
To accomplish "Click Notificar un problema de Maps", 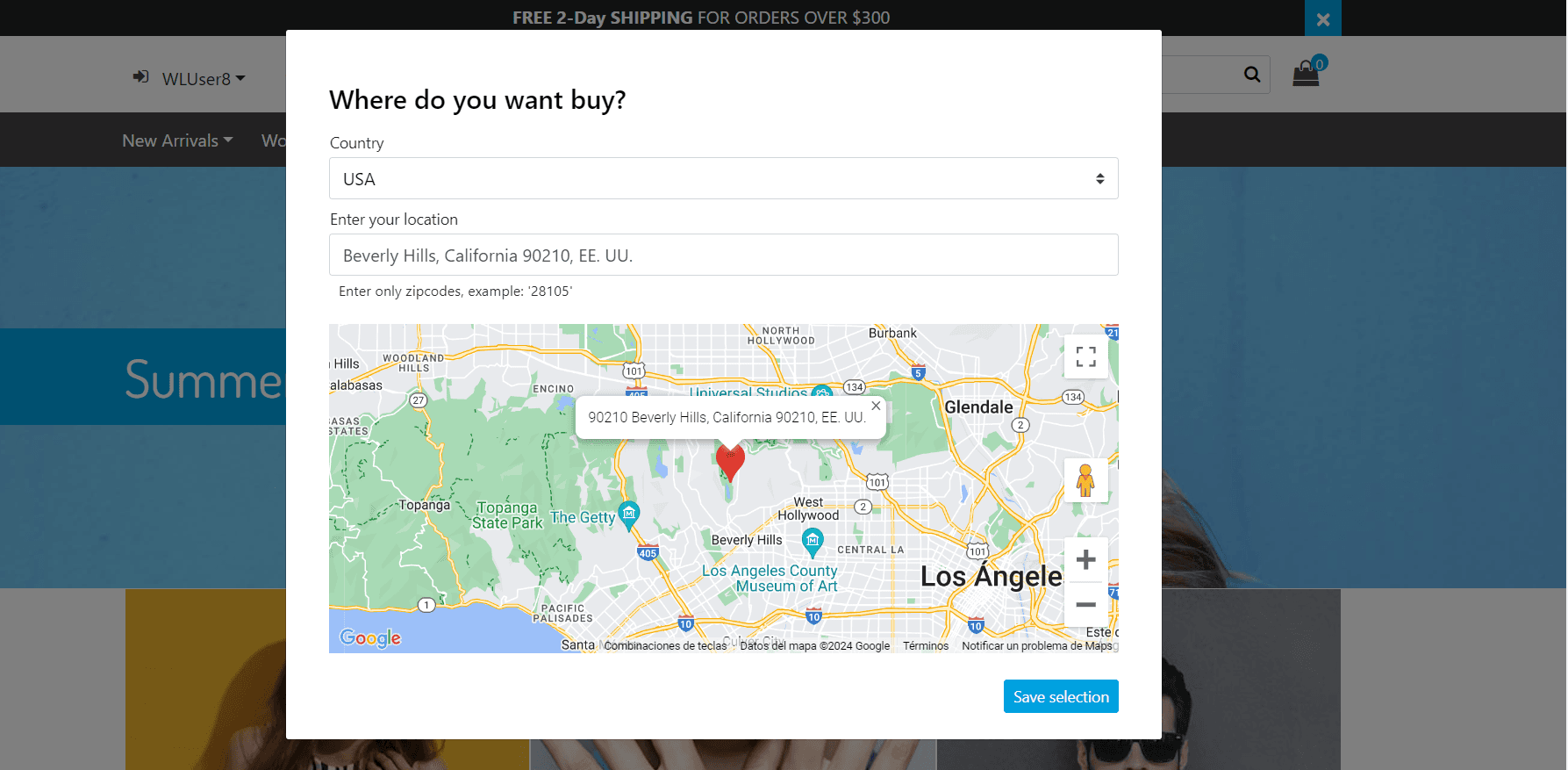I will [1037, 646].
